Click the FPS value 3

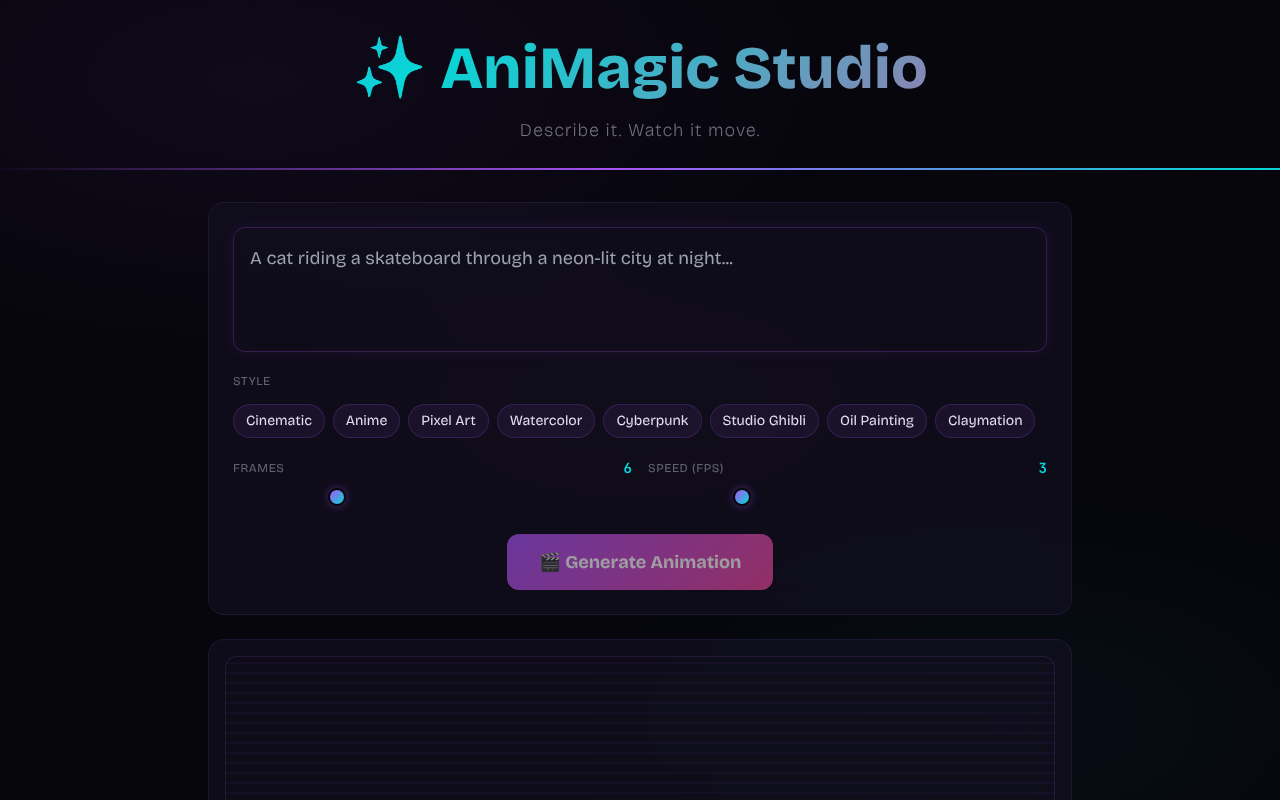1042,468
